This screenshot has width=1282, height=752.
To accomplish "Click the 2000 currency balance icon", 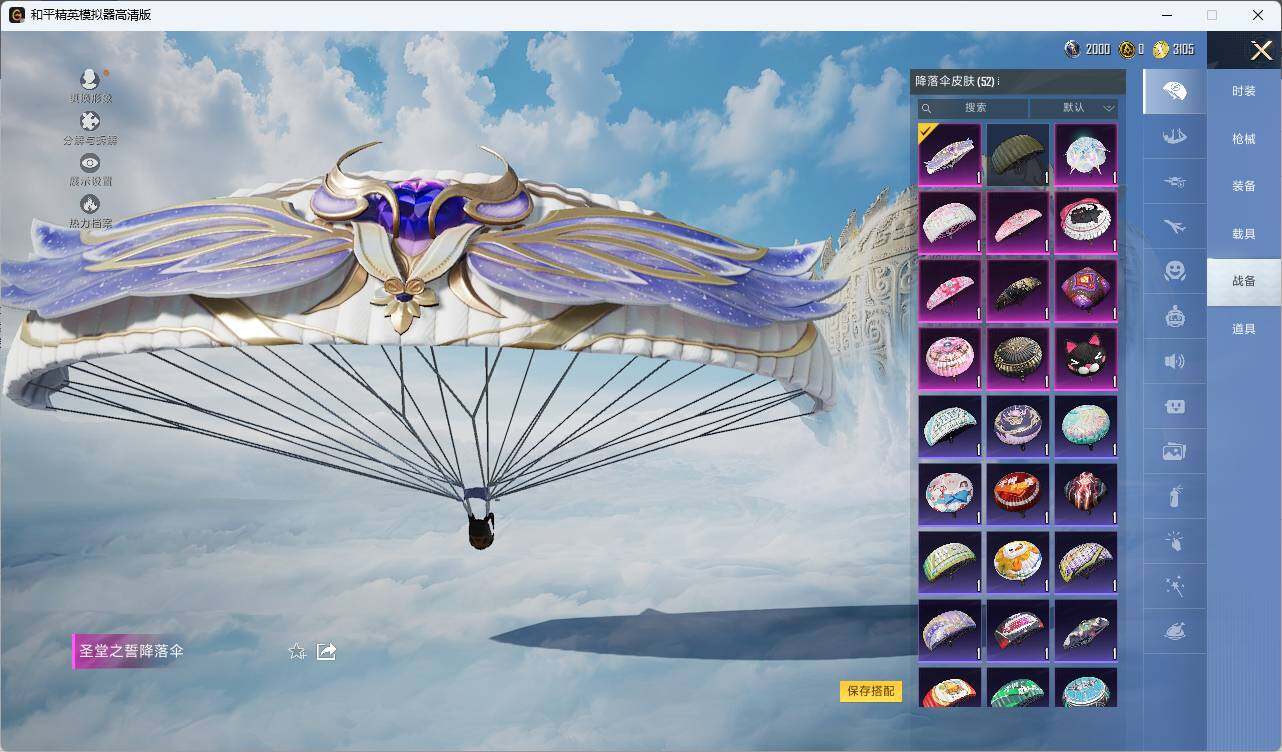I will (1072, 49).
